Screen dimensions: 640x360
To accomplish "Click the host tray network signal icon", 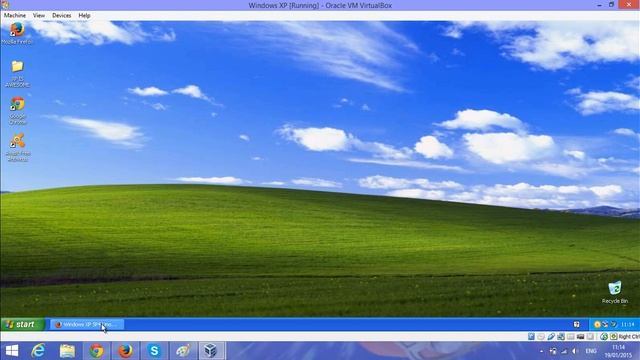I will (x=564, y=351).
